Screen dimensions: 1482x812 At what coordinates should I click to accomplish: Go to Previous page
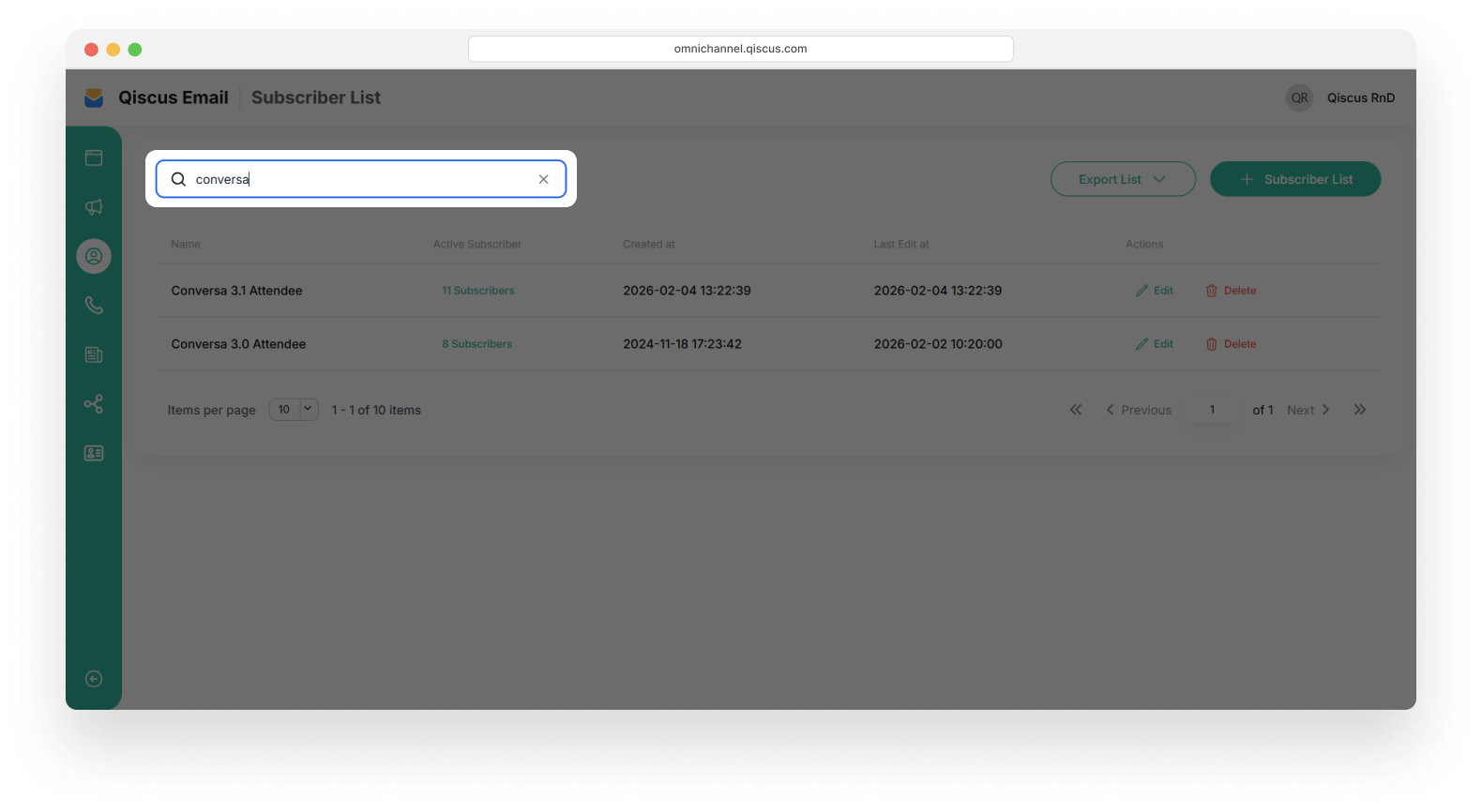click(1139, 410)
